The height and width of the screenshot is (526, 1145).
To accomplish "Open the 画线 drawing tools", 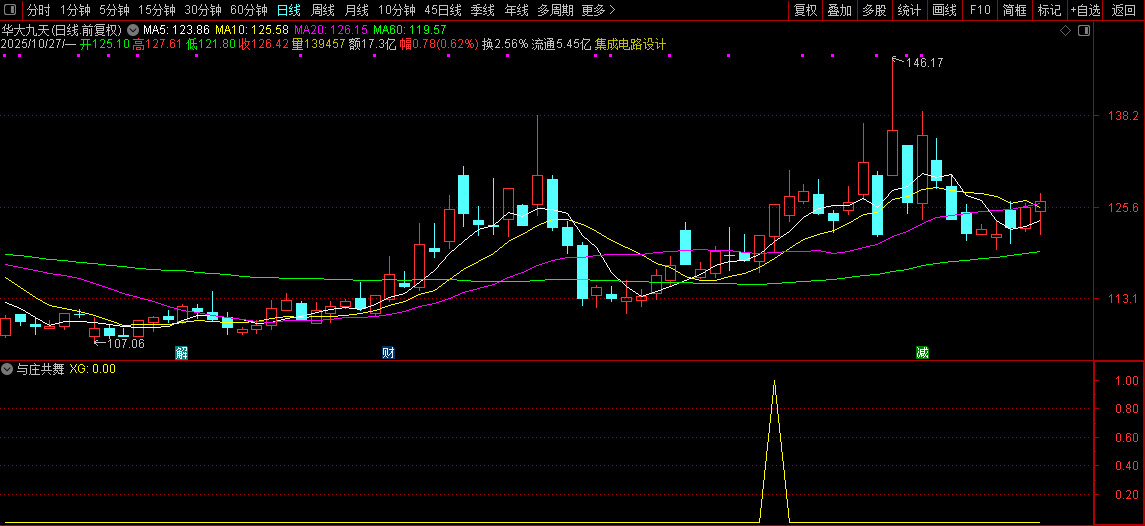I will point(944,10).
